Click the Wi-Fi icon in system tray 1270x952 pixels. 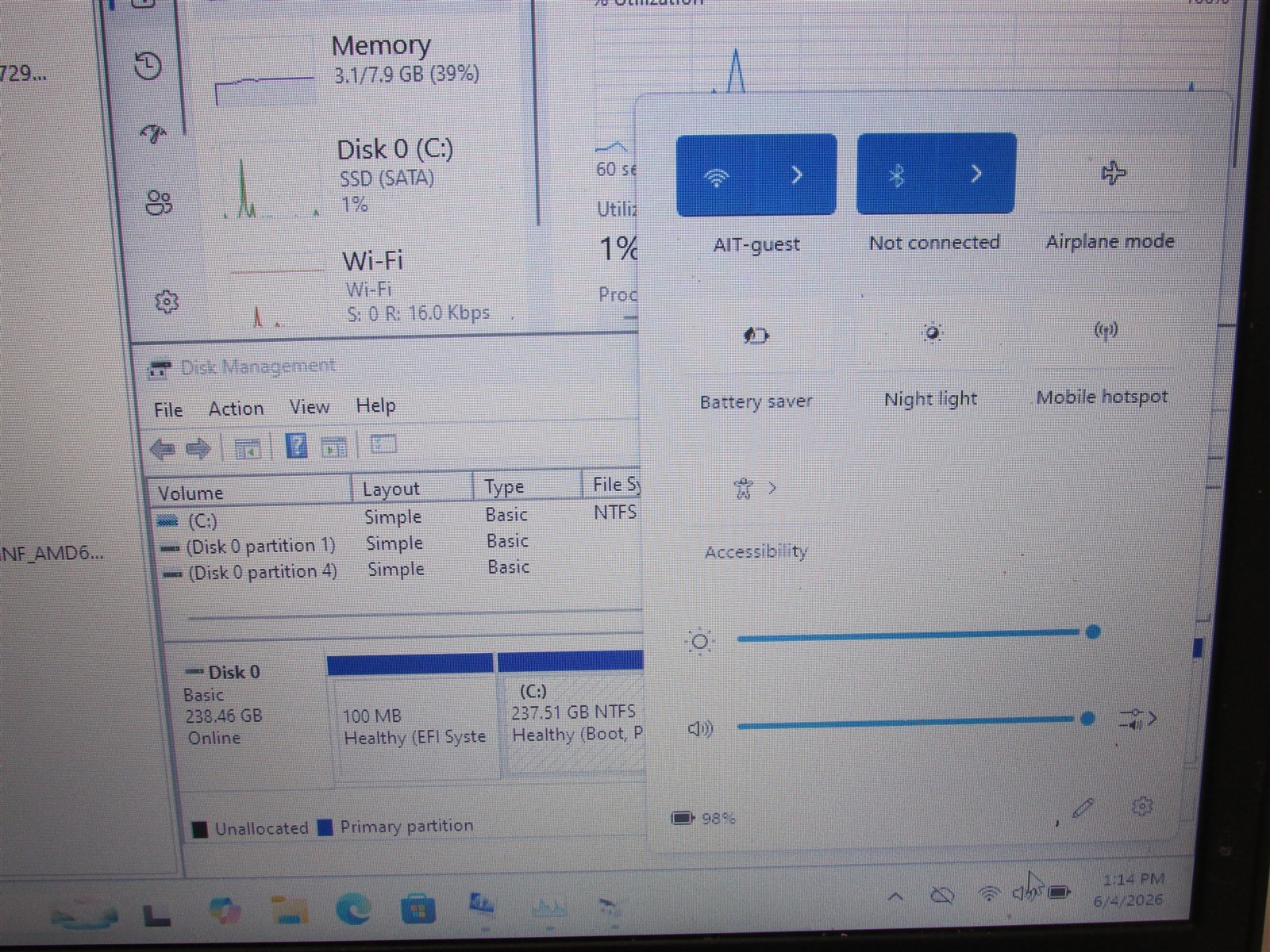pos(989,893)
